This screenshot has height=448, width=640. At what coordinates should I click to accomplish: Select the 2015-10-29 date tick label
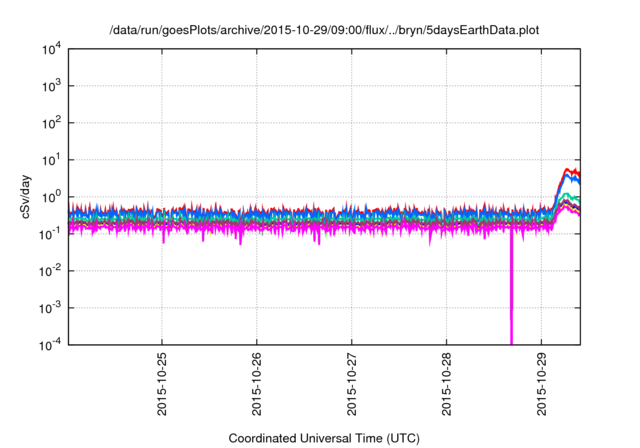[541, 384]
